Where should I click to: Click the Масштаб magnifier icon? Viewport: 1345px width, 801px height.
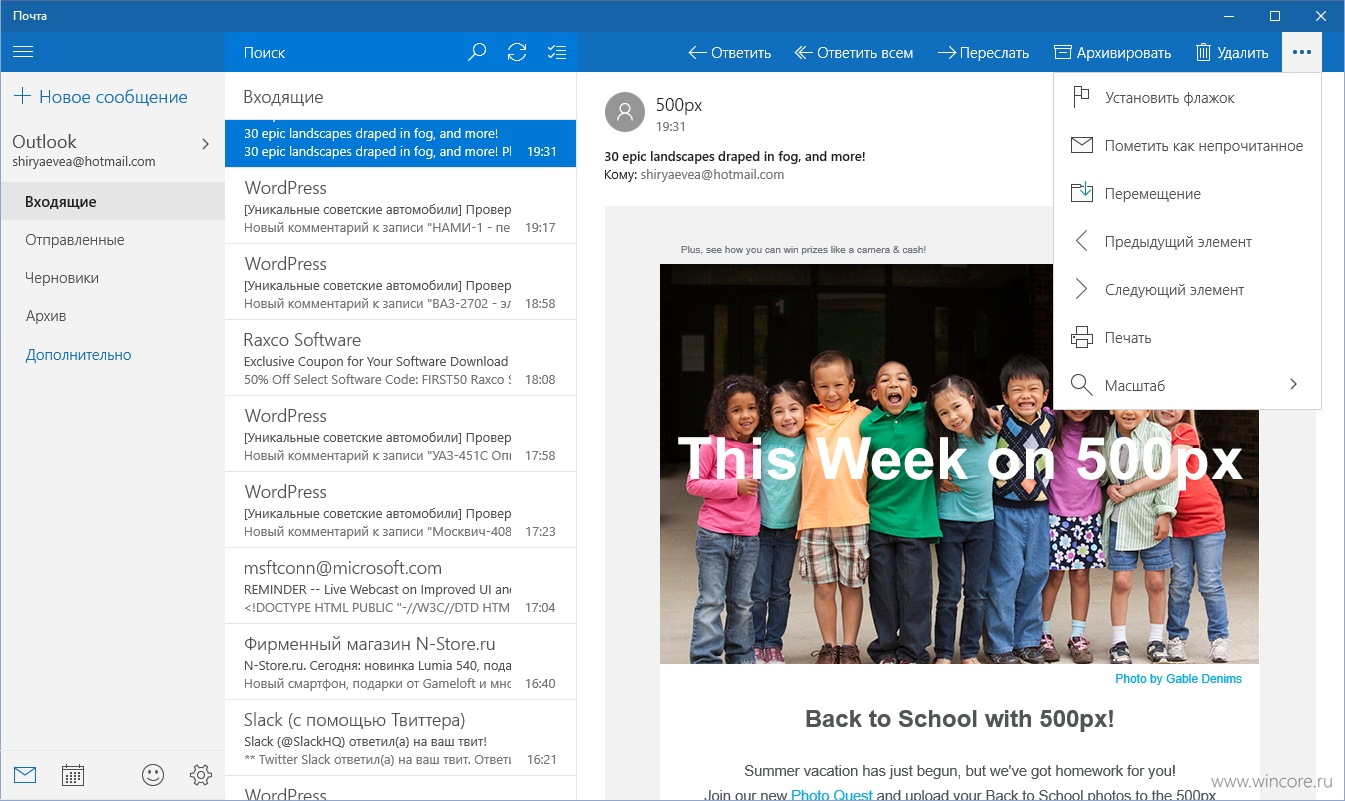click(x=1081, y=385)
